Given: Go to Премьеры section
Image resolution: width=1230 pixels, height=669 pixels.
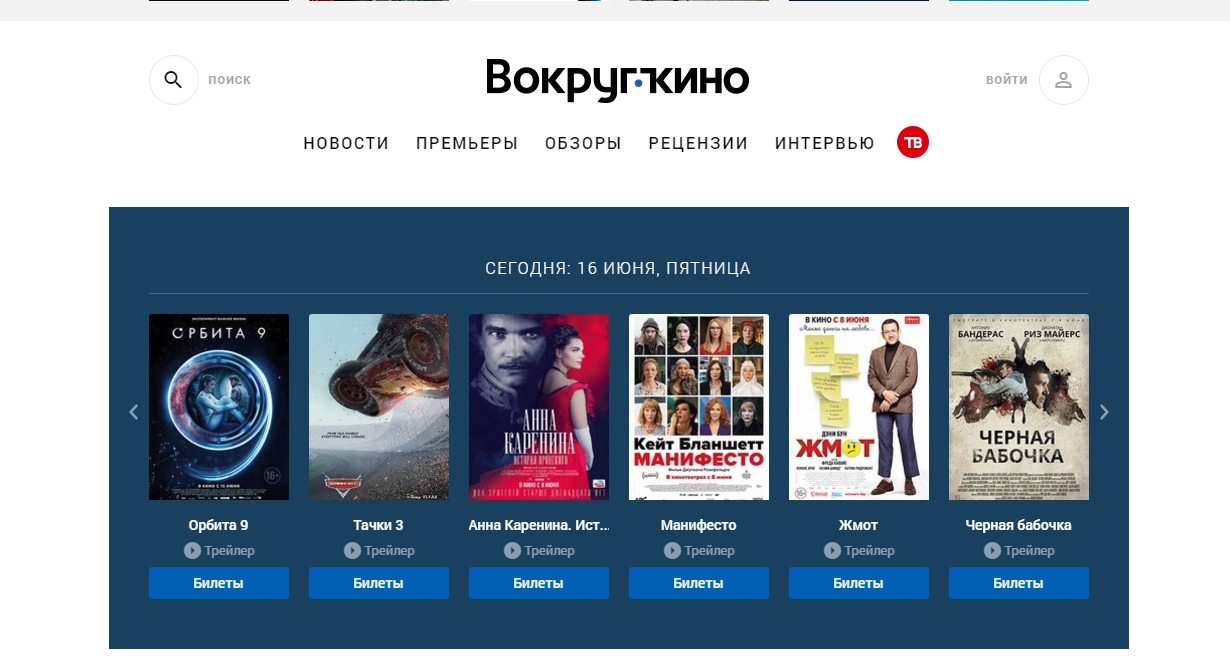Looking at the screenshot, I should [467, 143].
